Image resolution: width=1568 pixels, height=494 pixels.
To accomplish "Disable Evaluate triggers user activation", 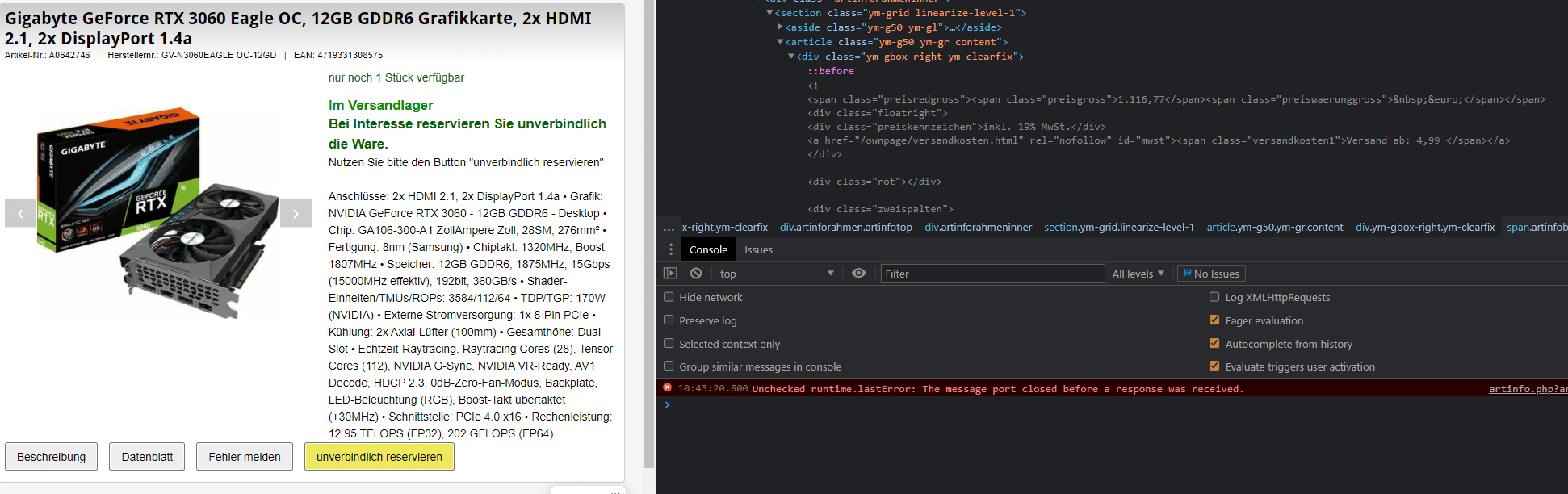I will coord(1214,366).
